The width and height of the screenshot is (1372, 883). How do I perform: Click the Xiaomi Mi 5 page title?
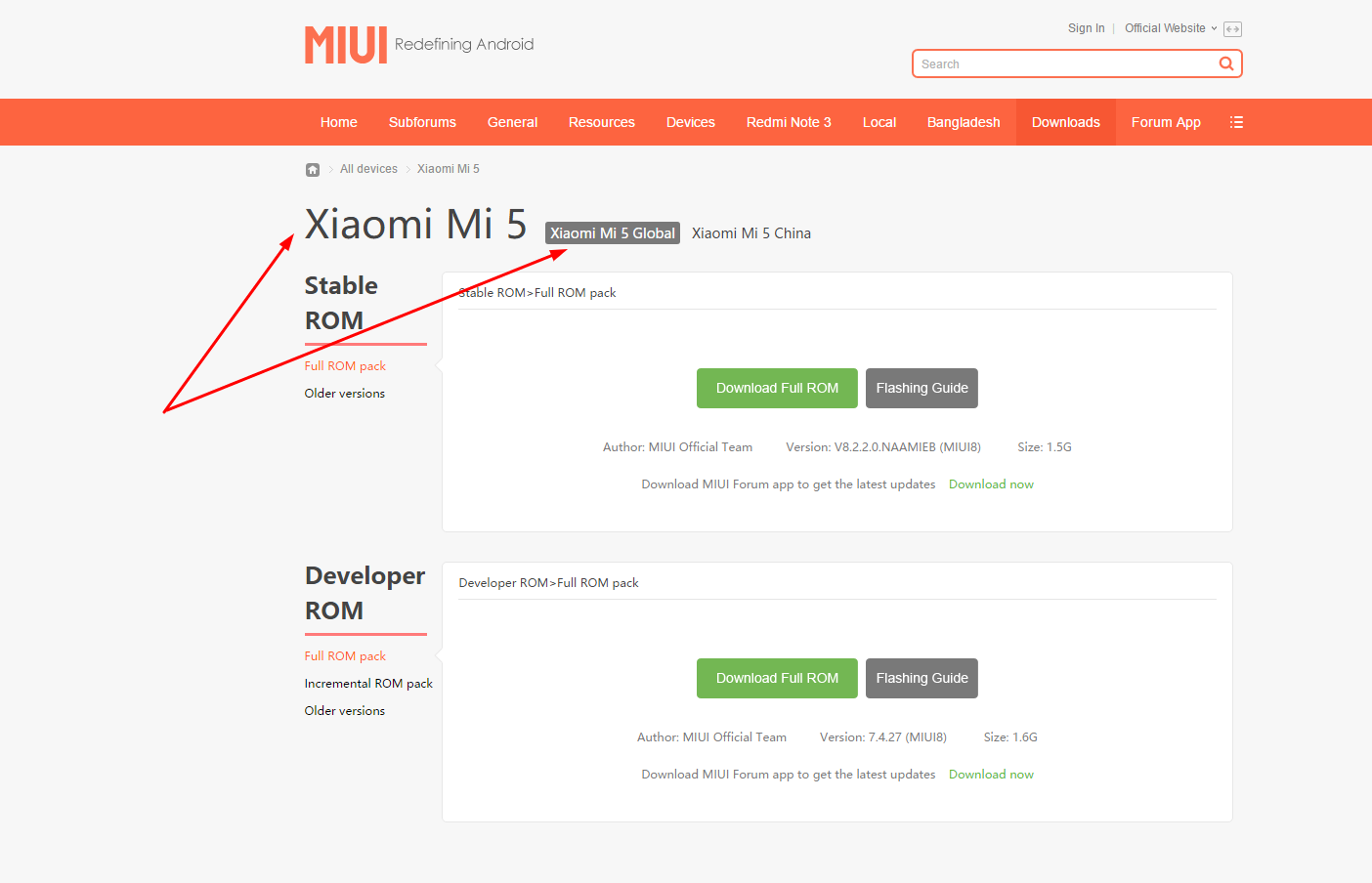415,224
